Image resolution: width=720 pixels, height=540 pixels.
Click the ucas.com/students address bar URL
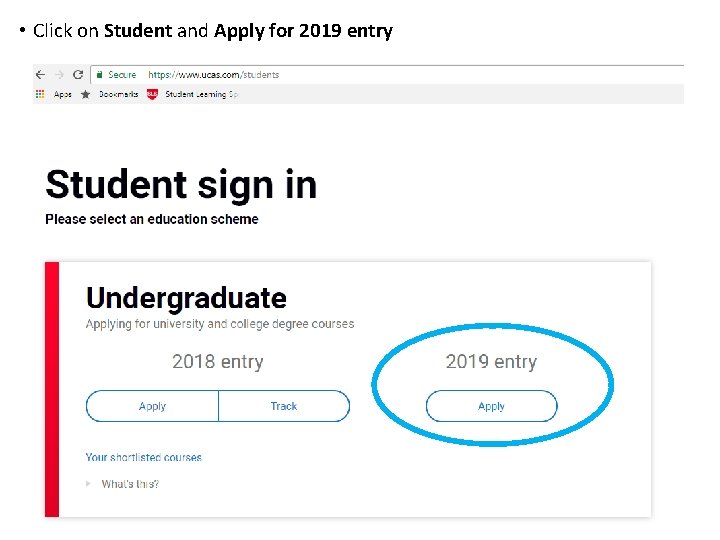(213, 75)
